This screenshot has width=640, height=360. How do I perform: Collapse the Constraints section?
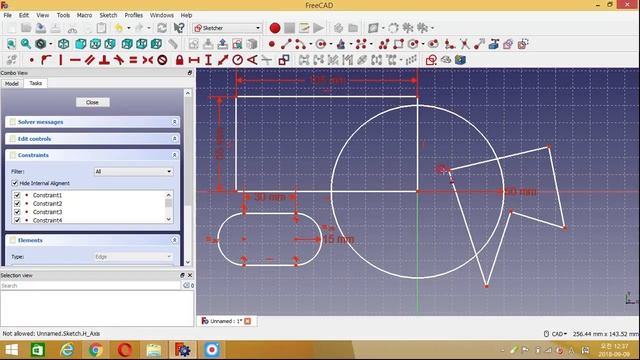174,156
